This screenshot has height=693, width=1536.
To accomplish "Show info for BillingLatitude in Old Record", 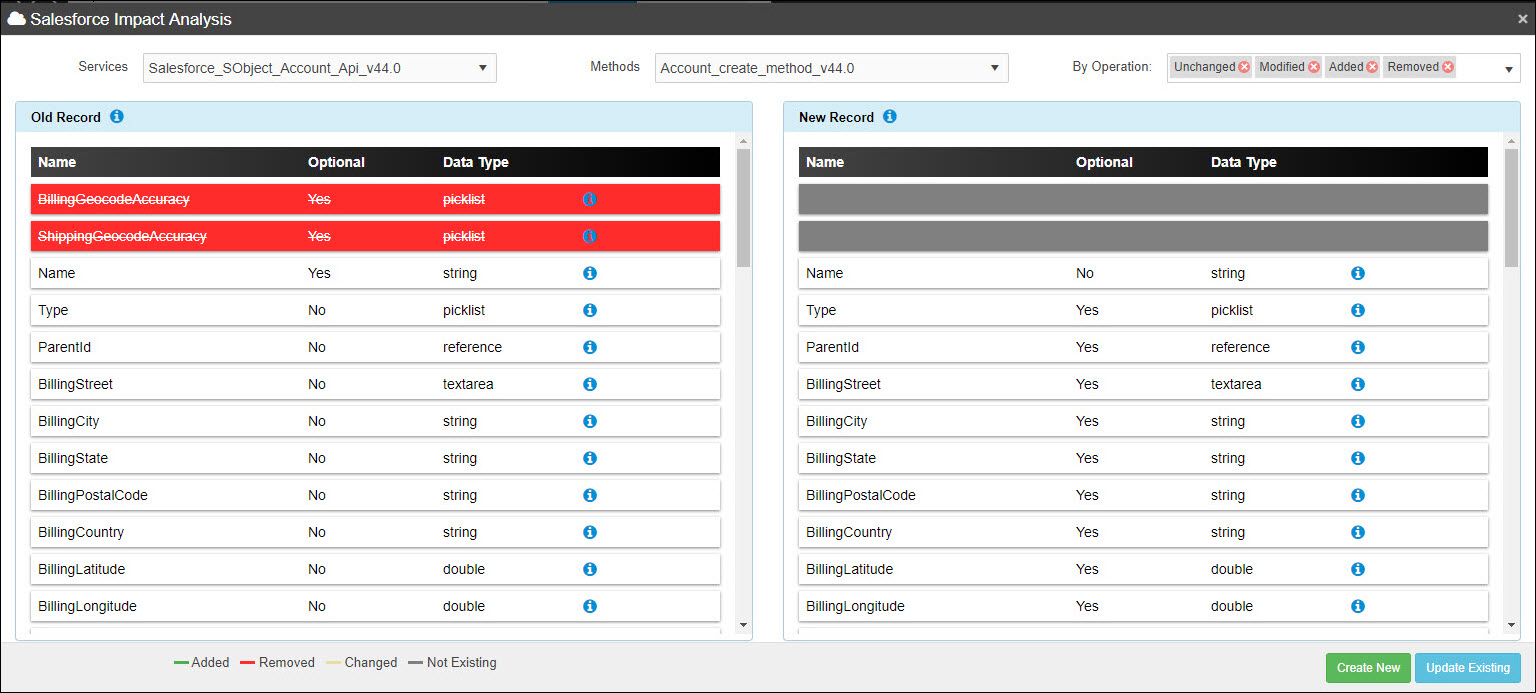I will pos(590,569).
